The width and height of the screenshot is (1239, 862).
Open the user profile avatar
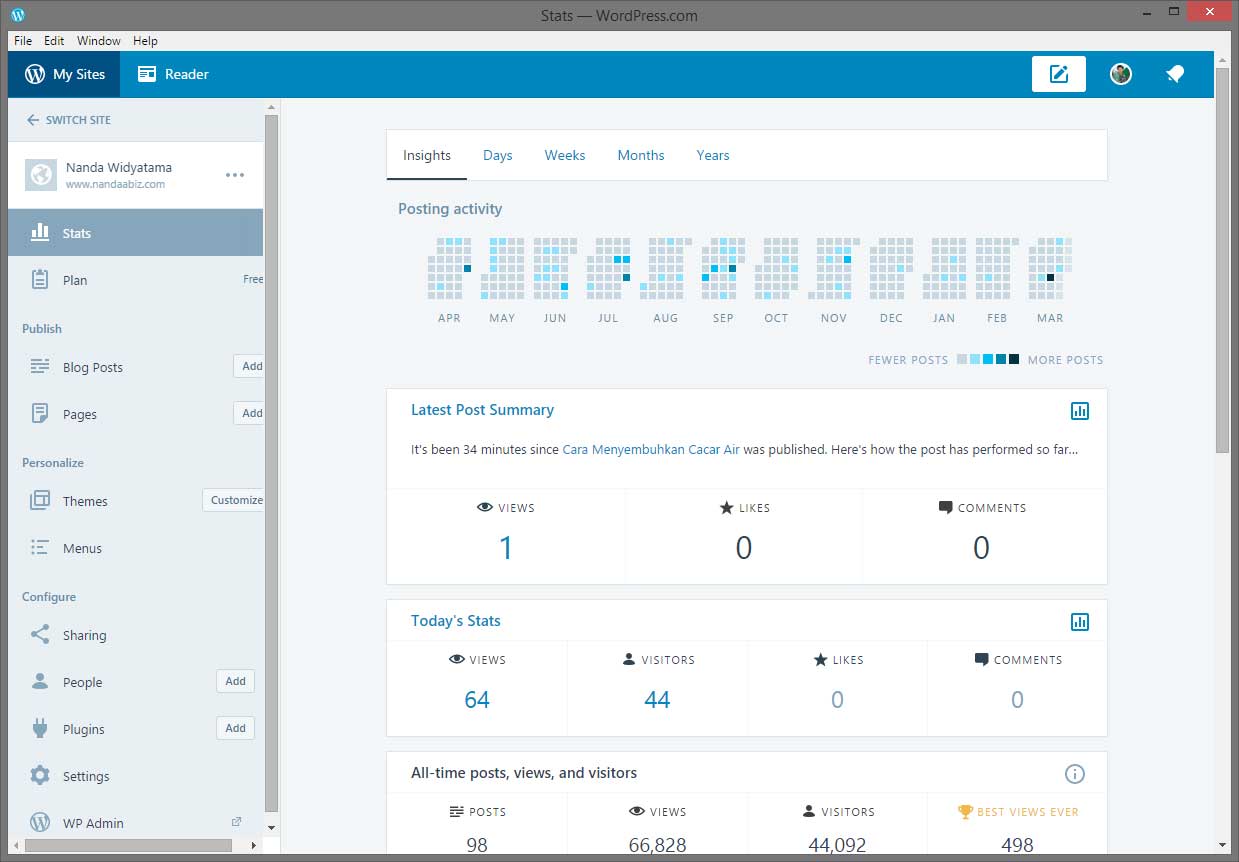pos(1121,74)
